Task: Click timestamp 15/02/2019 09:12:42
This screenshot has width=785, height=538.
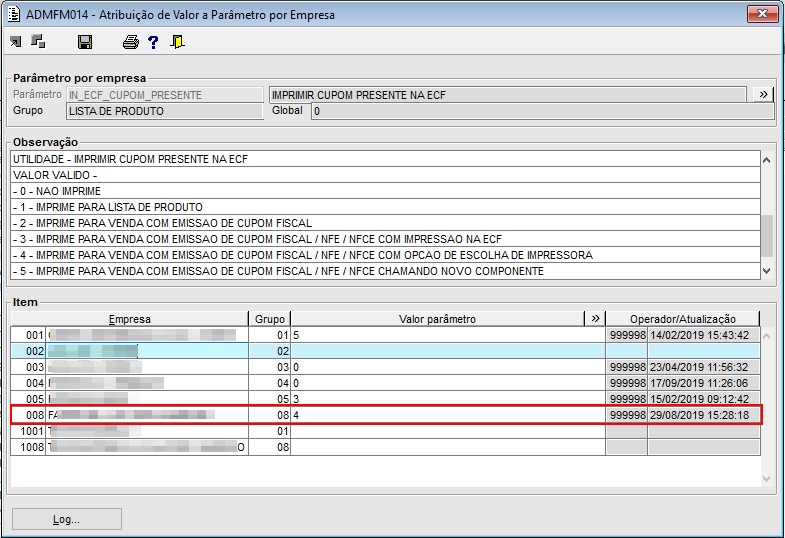Action: point(703,399)
